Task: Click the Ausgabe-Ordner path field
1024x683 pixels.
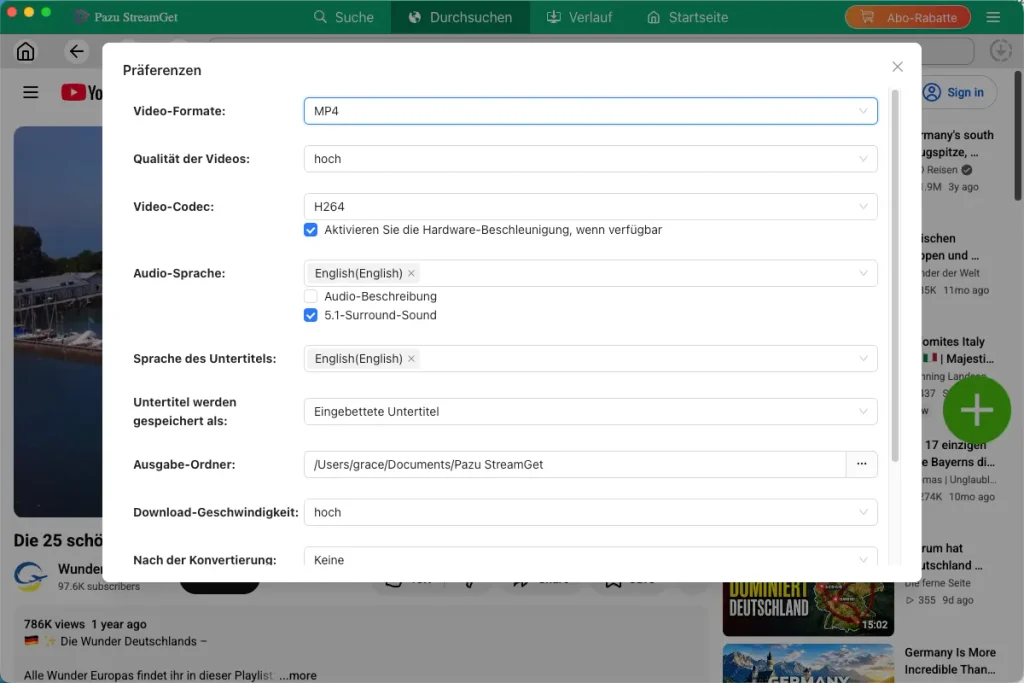Action: coord(575,464)
